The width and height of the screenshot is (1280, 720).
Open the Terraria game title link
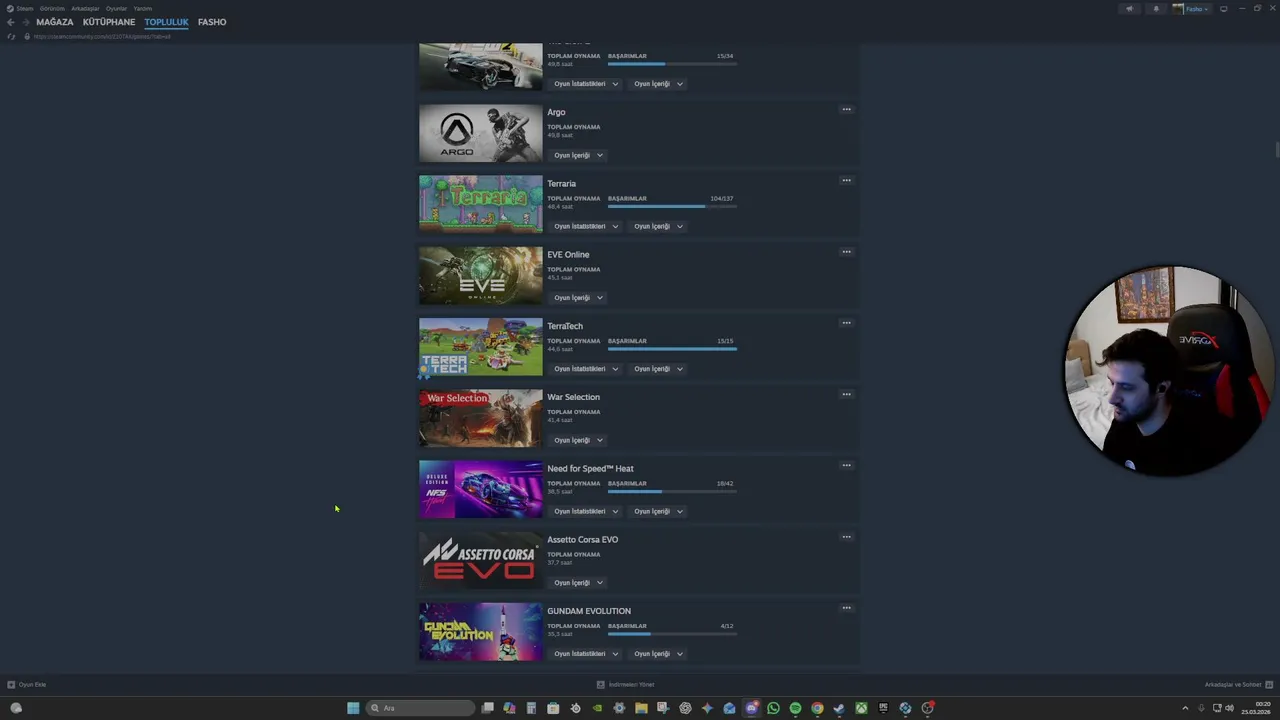click(561, 184)
